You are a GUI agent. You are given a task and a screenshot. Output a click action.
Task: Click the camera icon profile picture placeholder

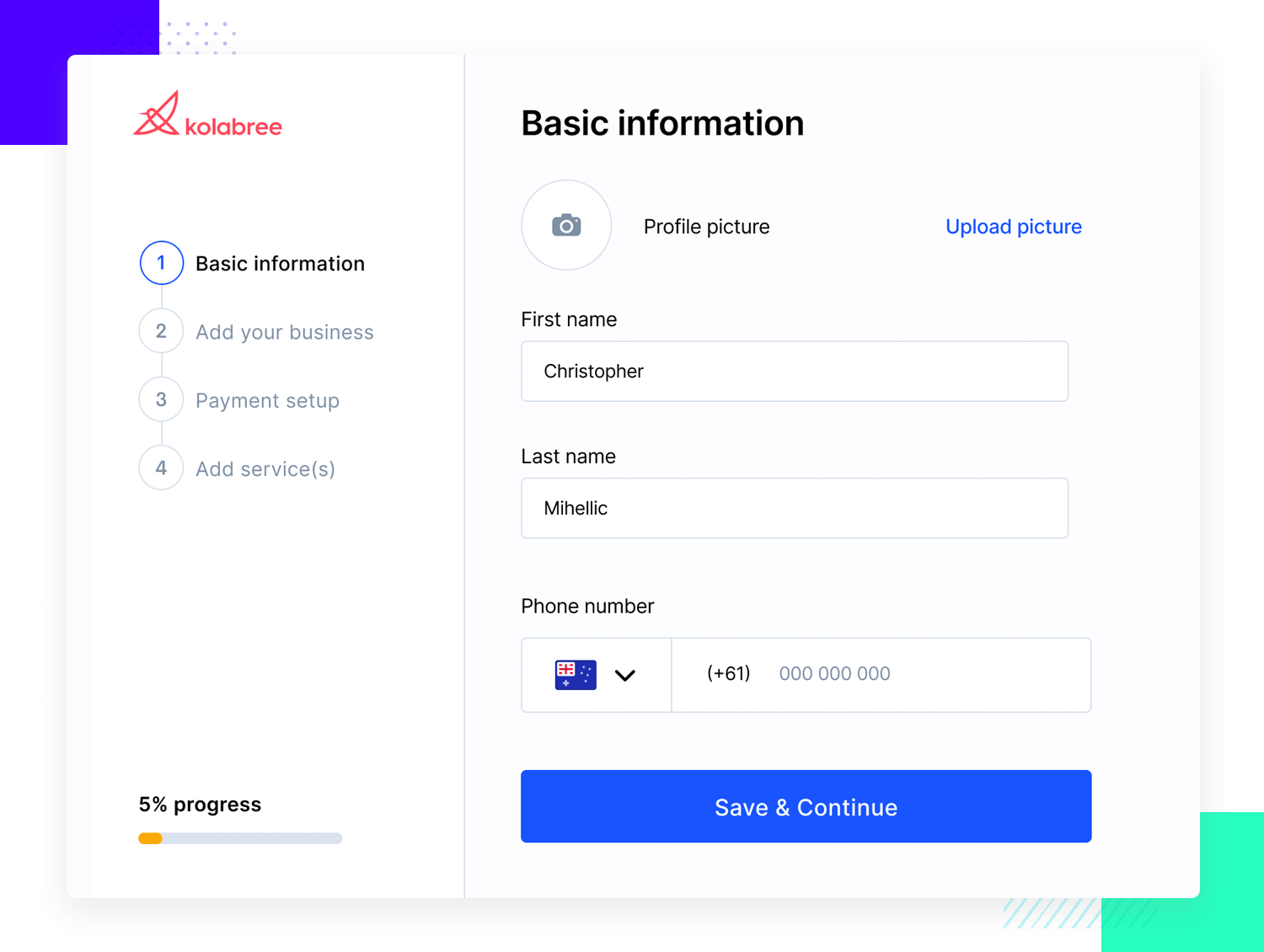pyautogui.click(x=566, y=225)
